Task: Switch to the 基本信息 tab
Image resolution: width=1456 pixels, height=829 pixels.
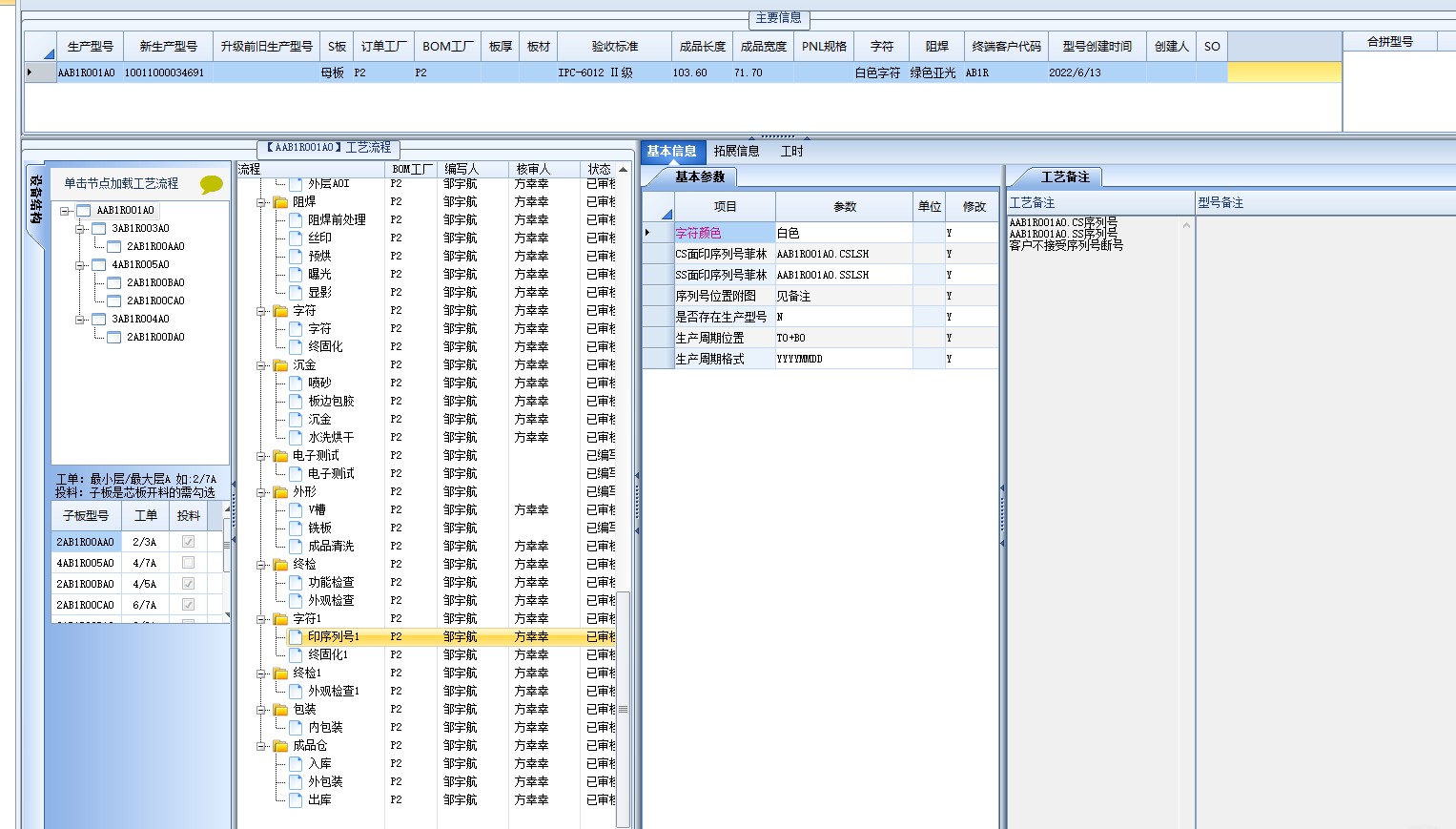Action: (x=671, y=151)
